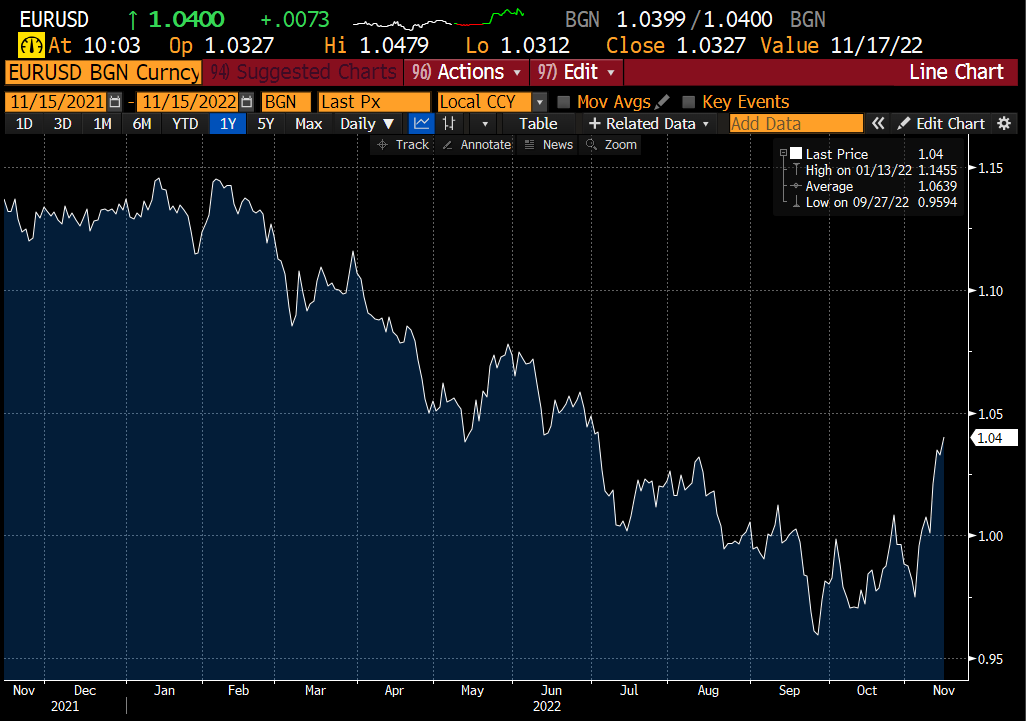Viewport: 1026px width, 721px height.
Task: Collapse the legend with the double-chevron
Action: pos(878,123)
